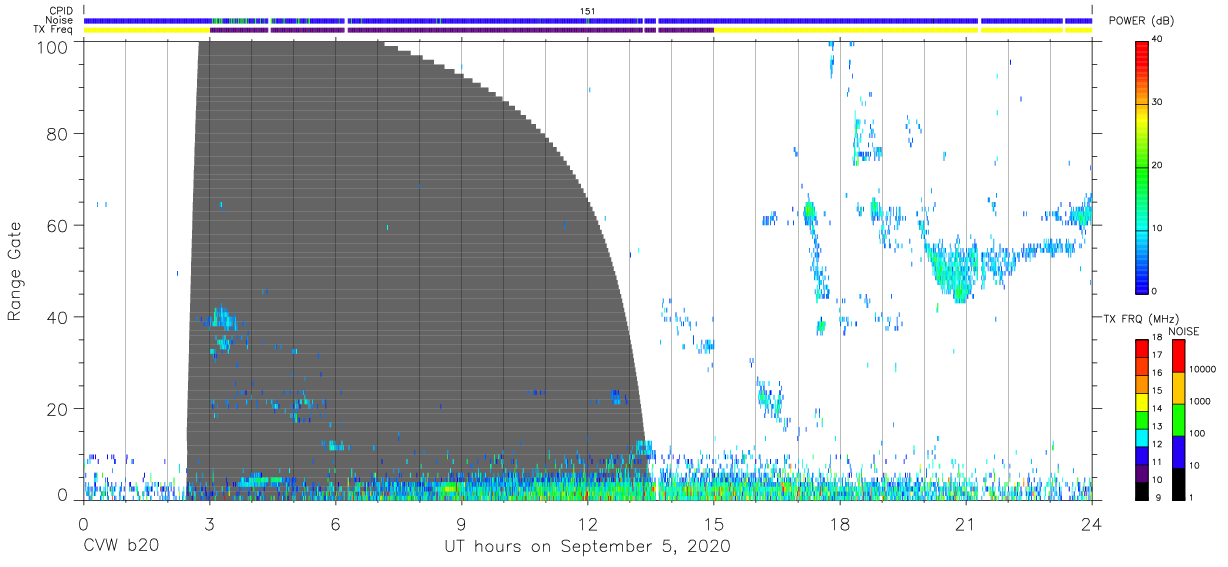The image size is (1228, 567).
Task: Click the y-axis tick label '40'
Action: [59, 317]
